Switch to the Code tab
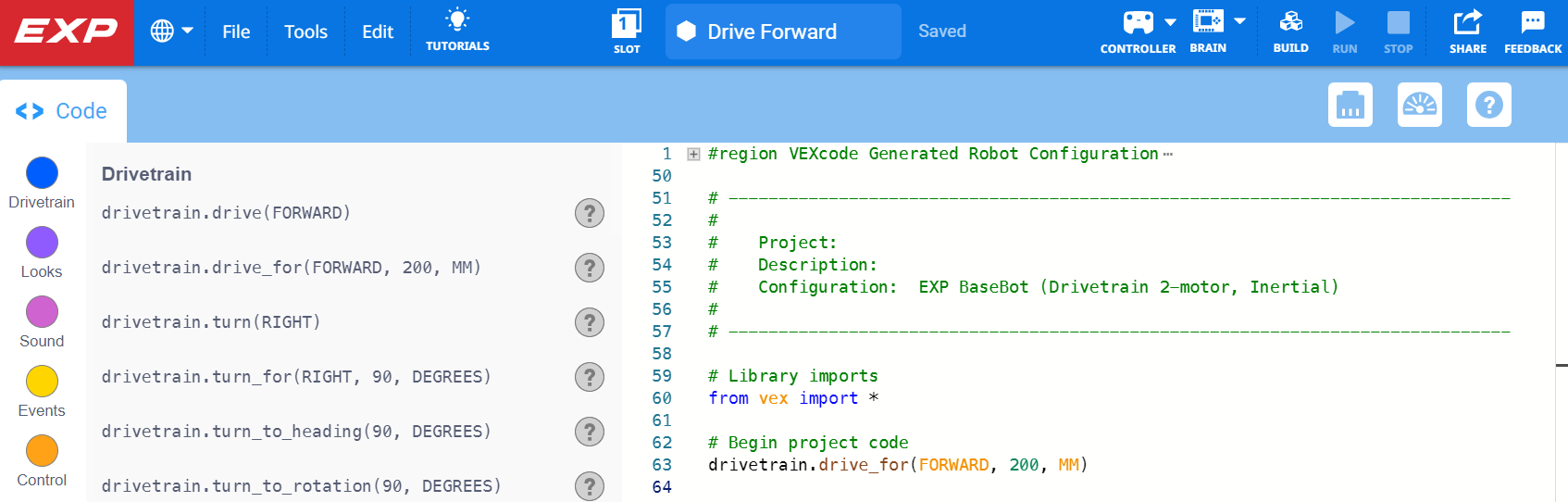 click(62, 111)
